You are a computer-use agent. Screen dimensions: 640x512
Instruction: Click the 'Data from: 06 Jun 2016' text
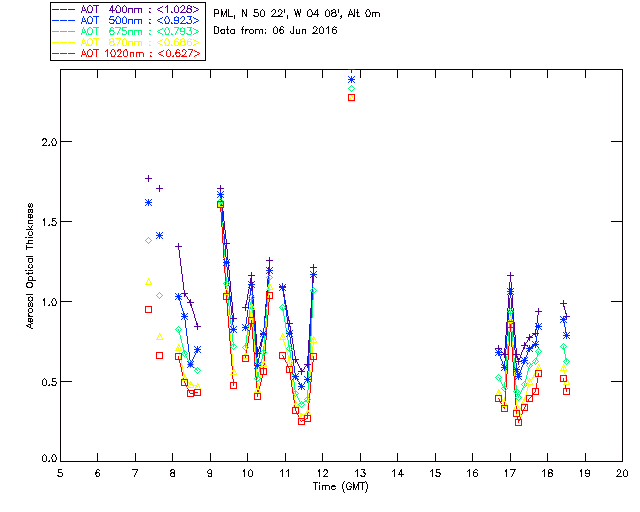tap(276, 30)
